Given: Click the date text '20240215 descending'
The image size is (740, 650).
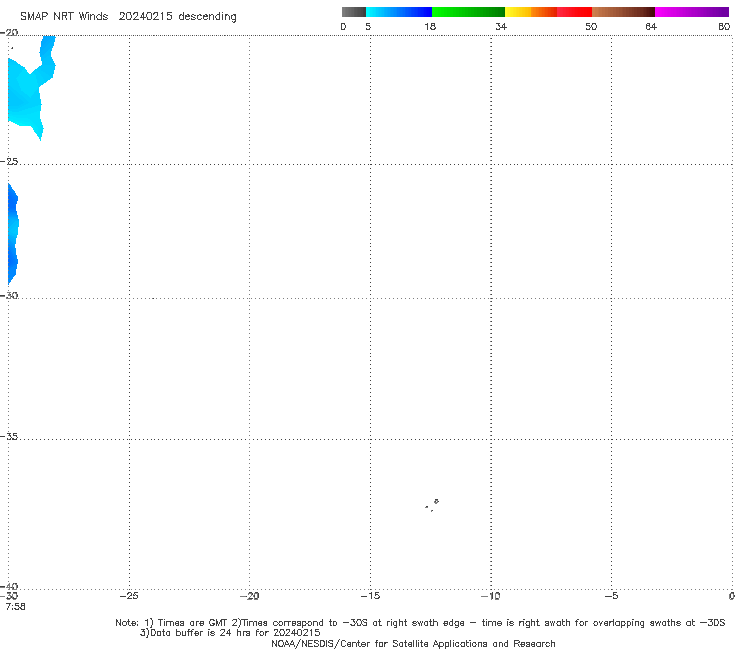Looking at the screenshot, I should [x=177, y=17].
